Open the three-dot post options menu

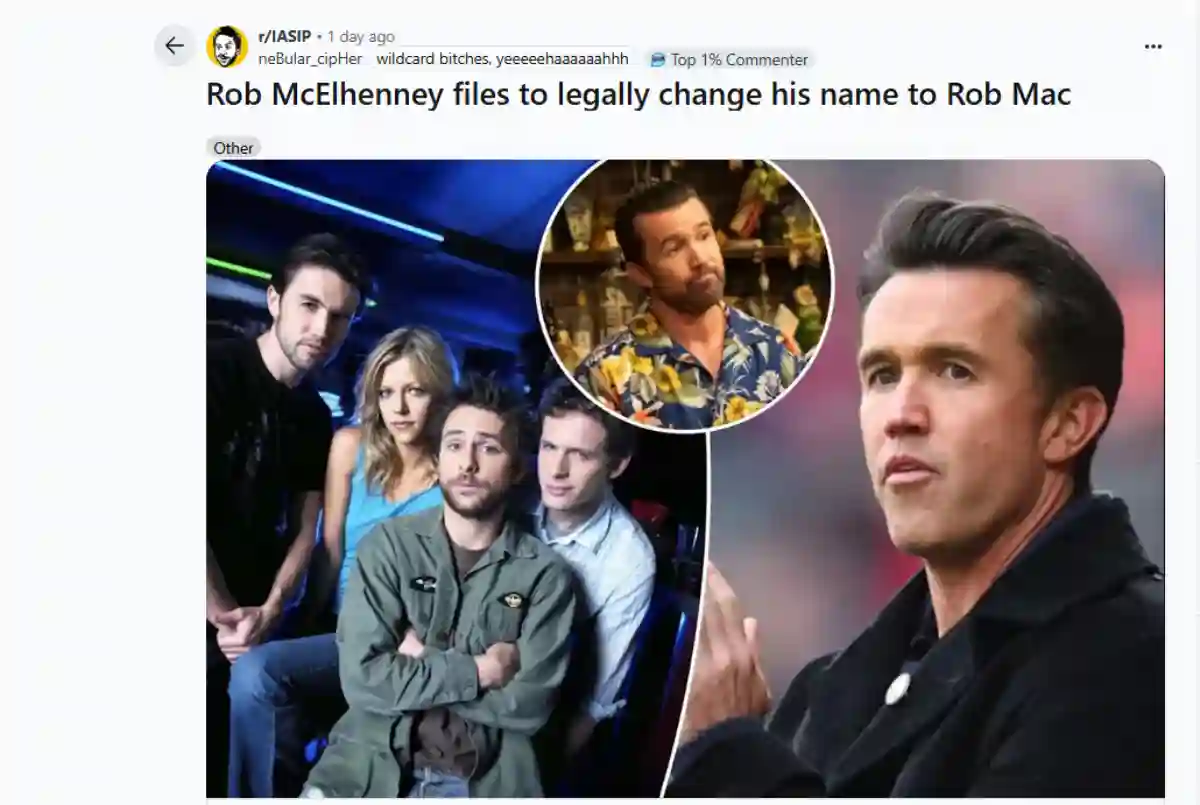[x=1153, y=47]
